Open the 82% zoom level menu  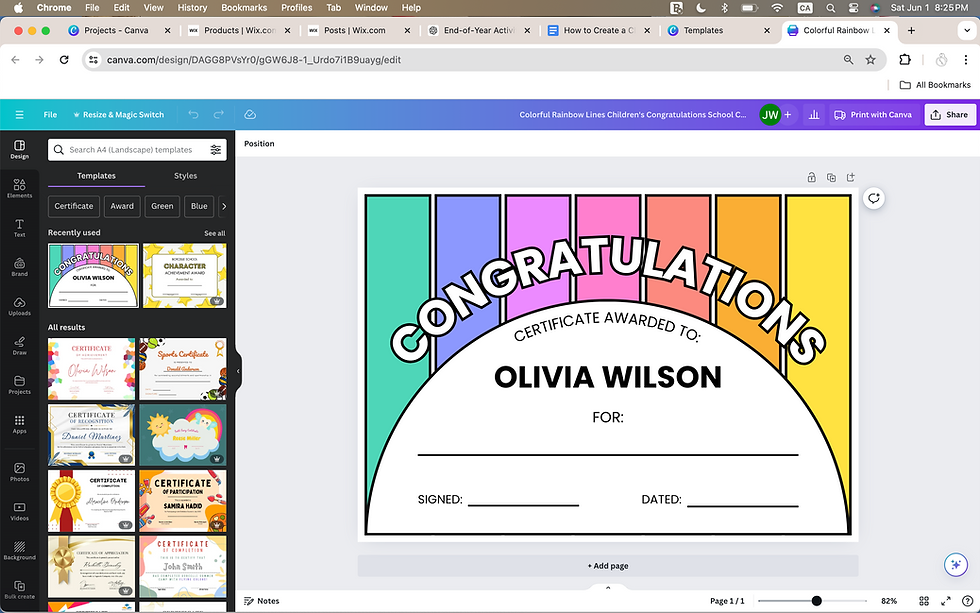(x=889, y=601)
